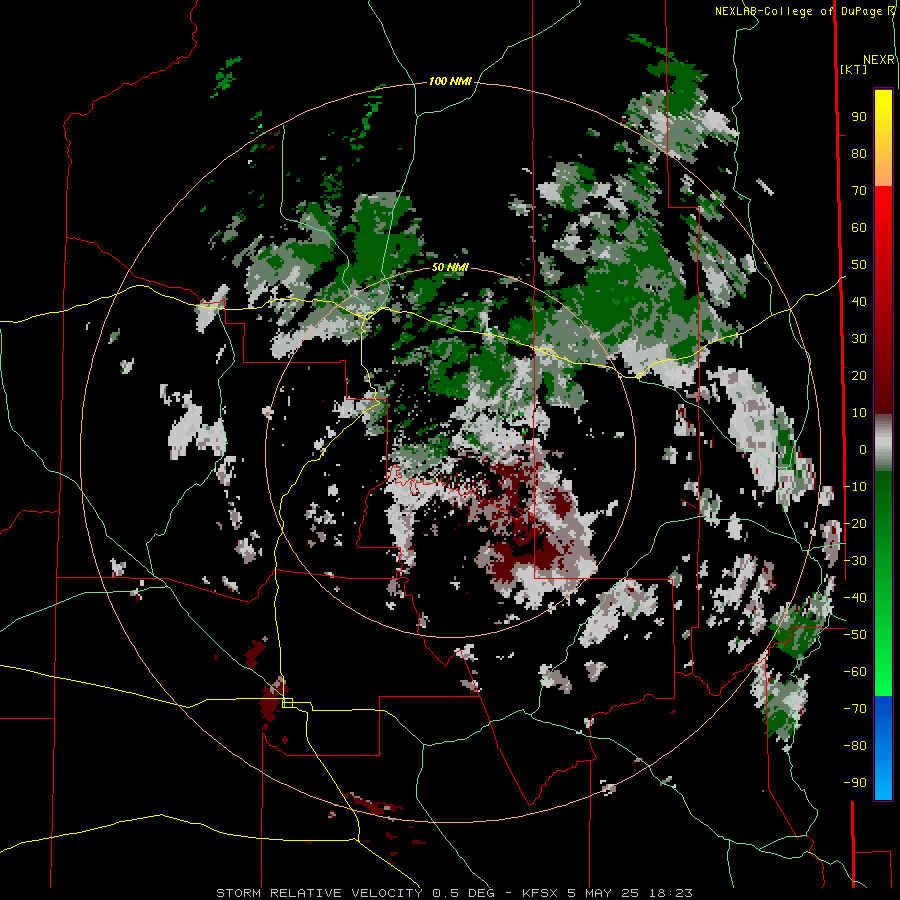Viewport: 900px width, 900px height.
Task: Click the "-40" value on the velocity scale
Action: click(x=855, y=598)
